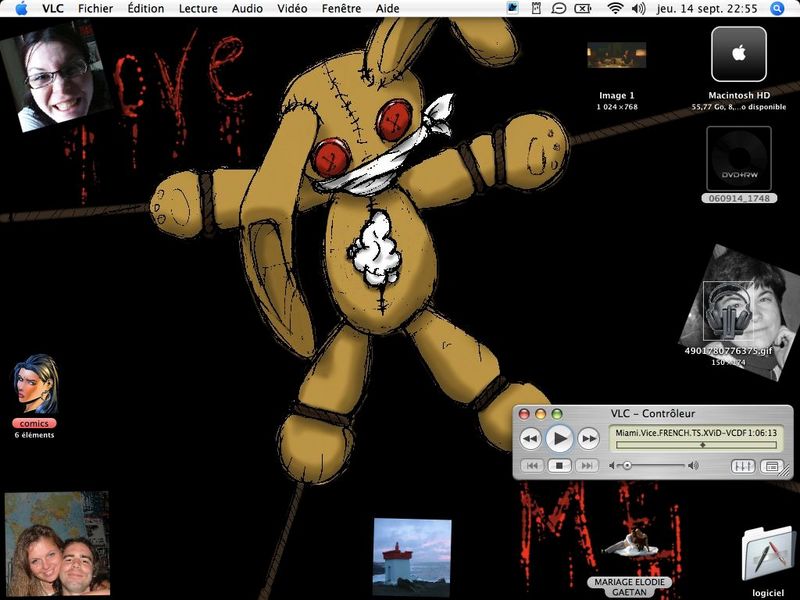
Task: Show the VLC playlist window
Action: (x=771, y=466)
